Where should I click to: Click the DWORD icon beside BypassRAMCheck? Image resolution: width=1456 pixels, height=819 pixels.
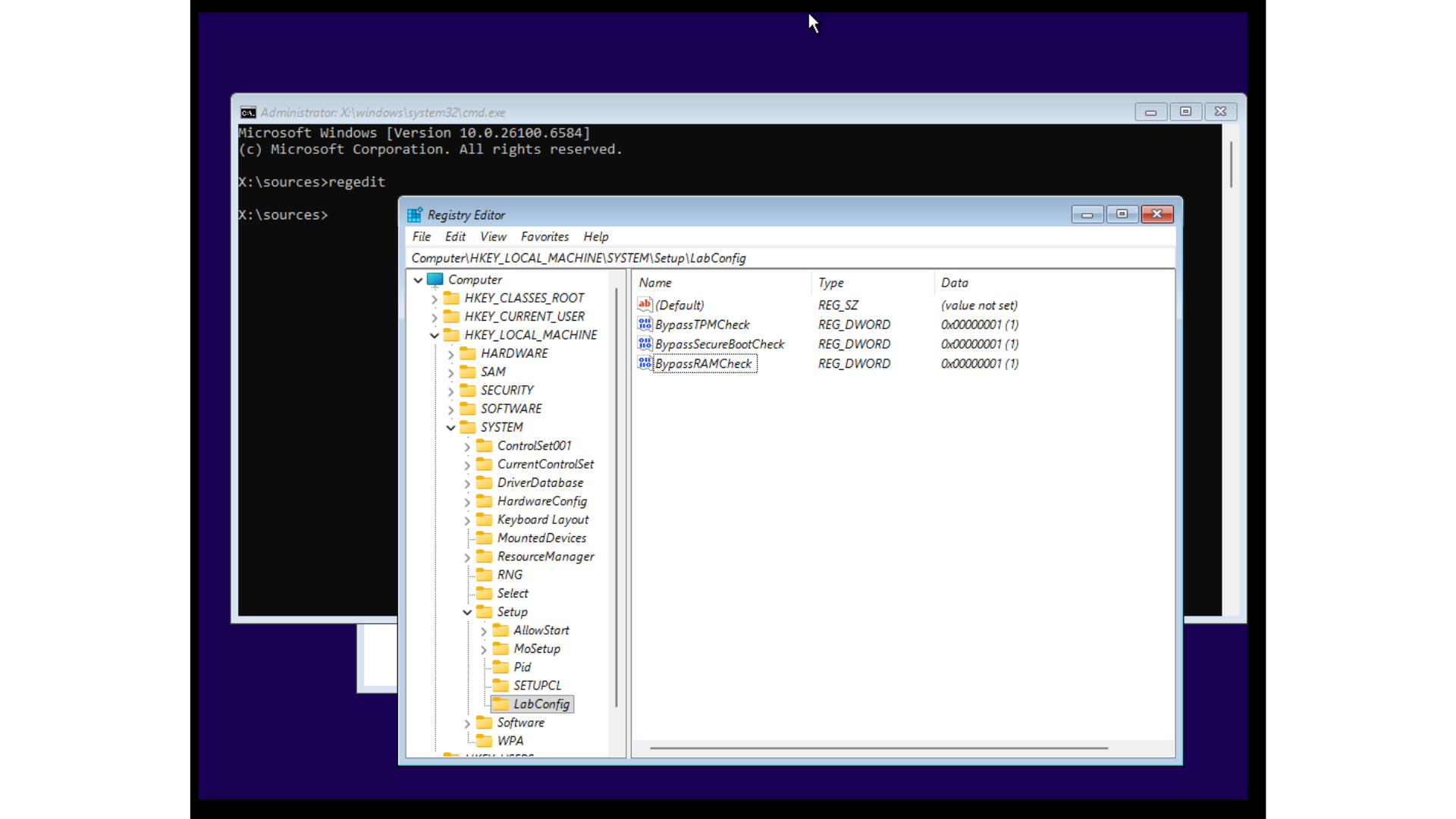[645, 363]
